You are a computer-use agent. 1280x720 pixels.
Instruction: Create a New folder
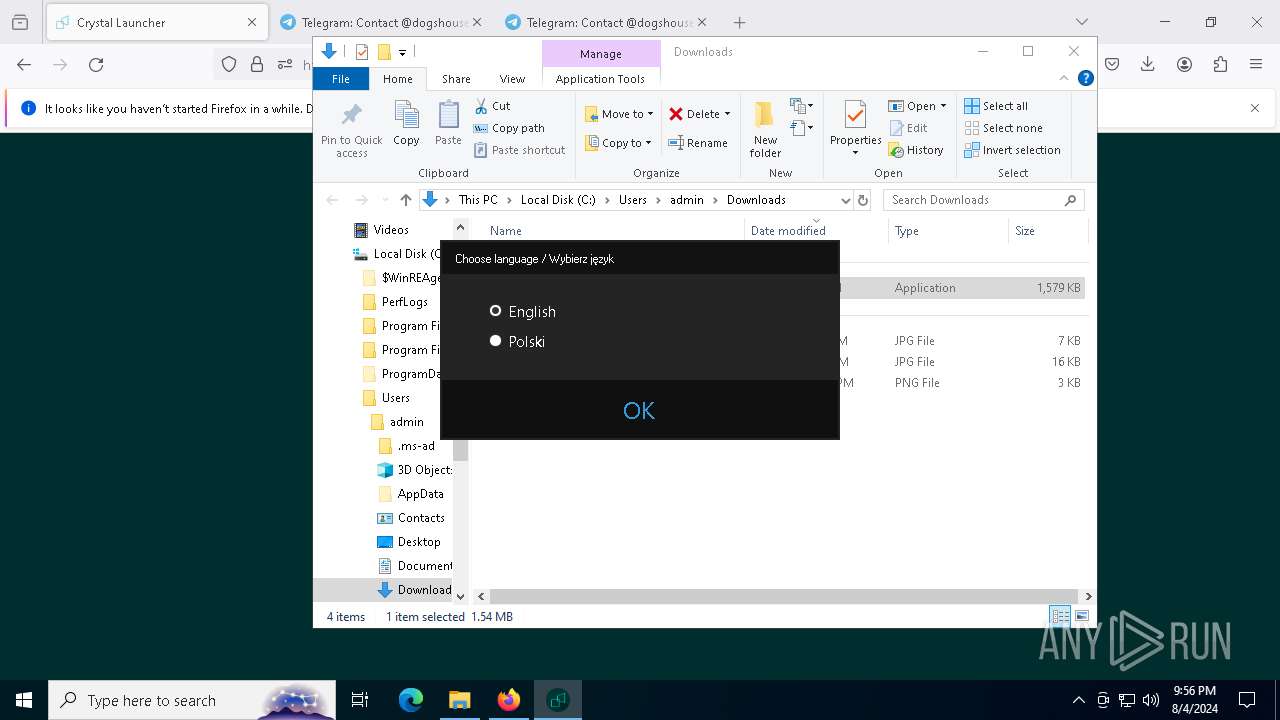tap(765, 130)
